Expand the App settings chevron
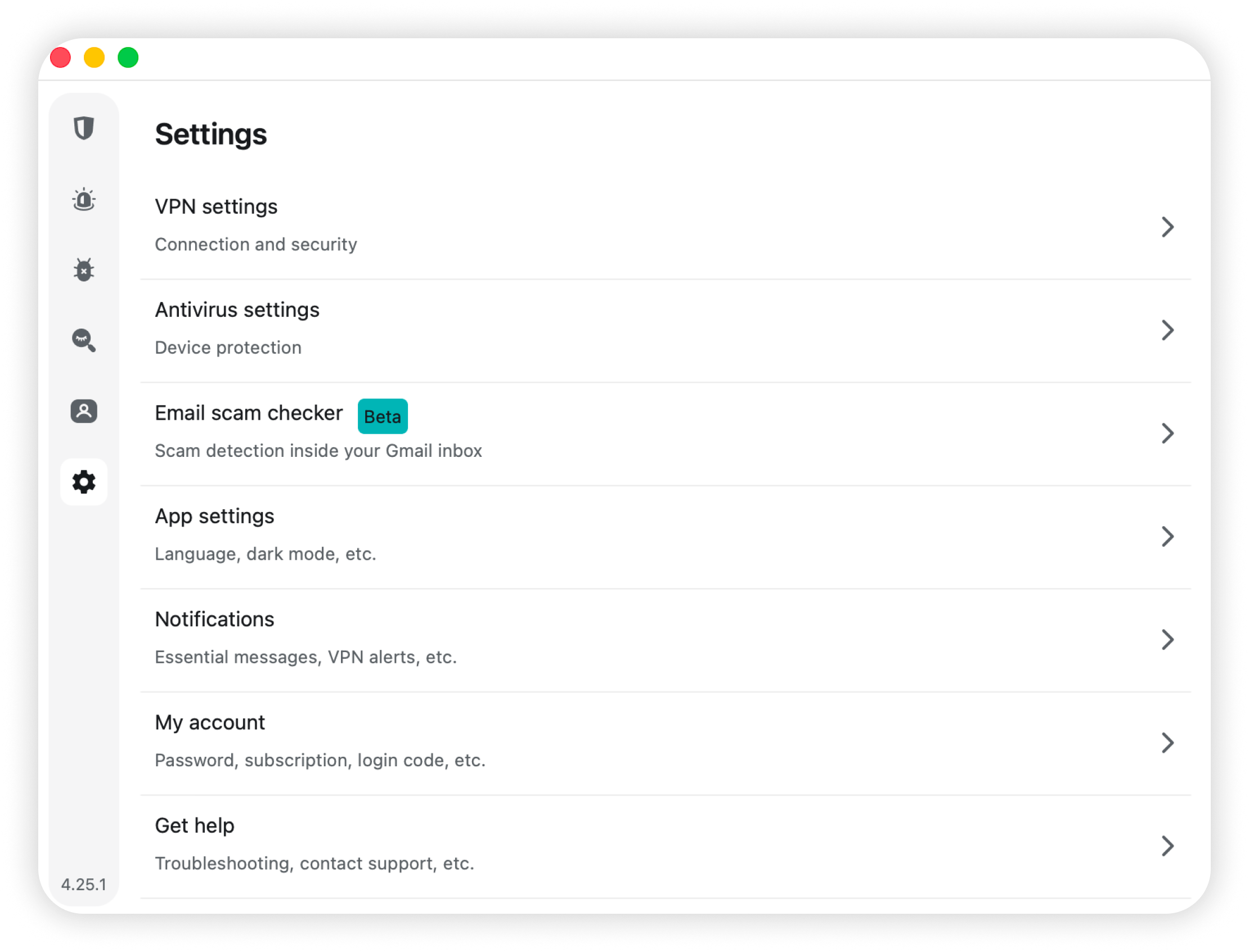This screenshot has width=1249, height=952. (x=1167, y=536)
